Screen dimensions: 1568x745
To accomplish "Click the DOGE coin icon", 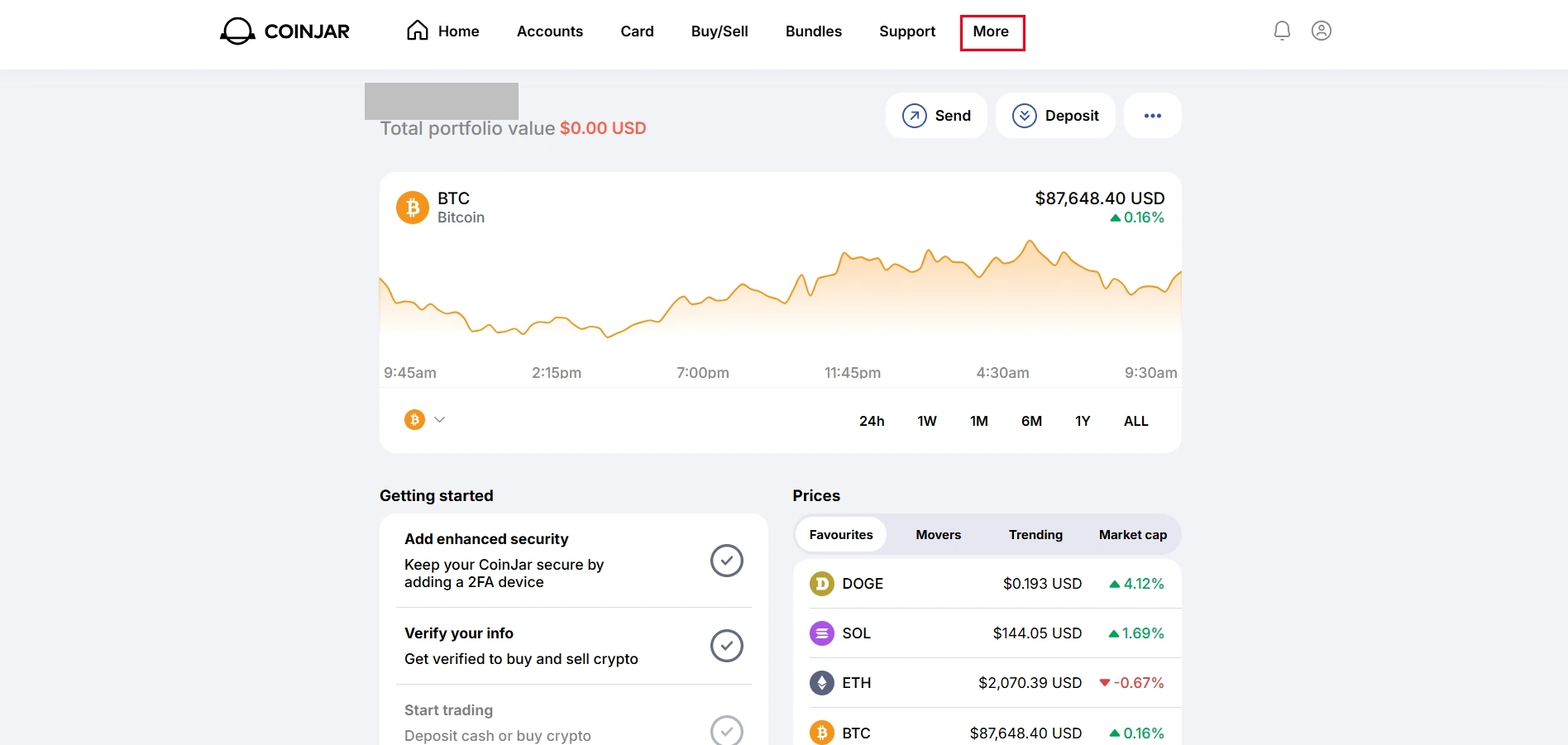I will (x=821, y=584).
